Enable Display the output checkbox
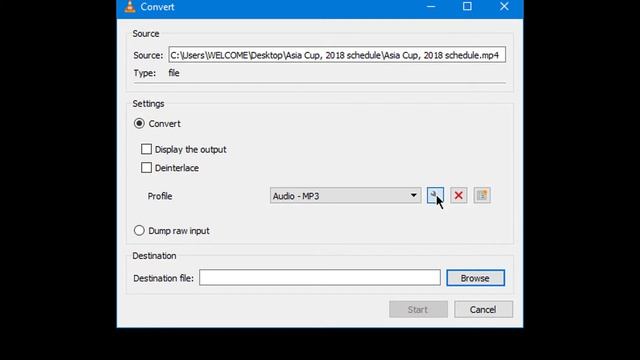This screenshot has width=640, height=360. click(146, 149)
